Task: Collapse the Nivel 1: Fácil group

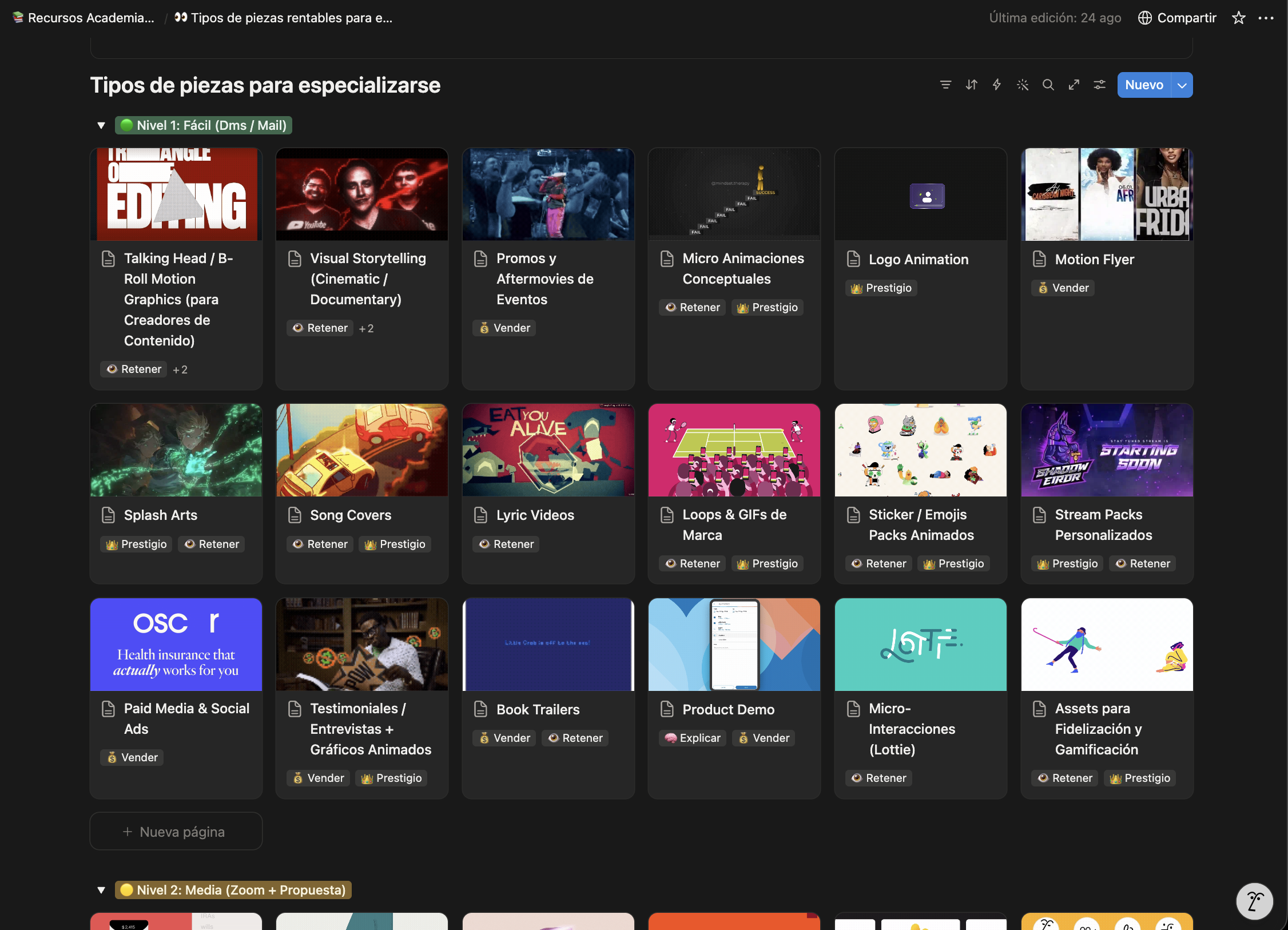Action: point(101,125)
